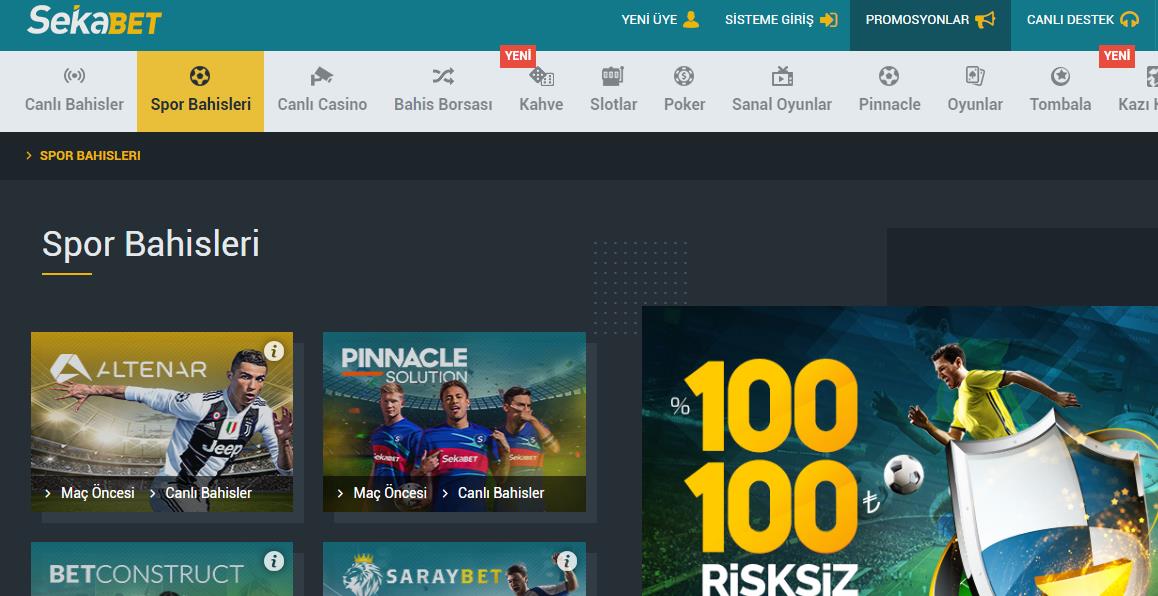Click the poker chip icon above Poker
The width and height of the screenshot is (1158, 596).
coord(684,75)
